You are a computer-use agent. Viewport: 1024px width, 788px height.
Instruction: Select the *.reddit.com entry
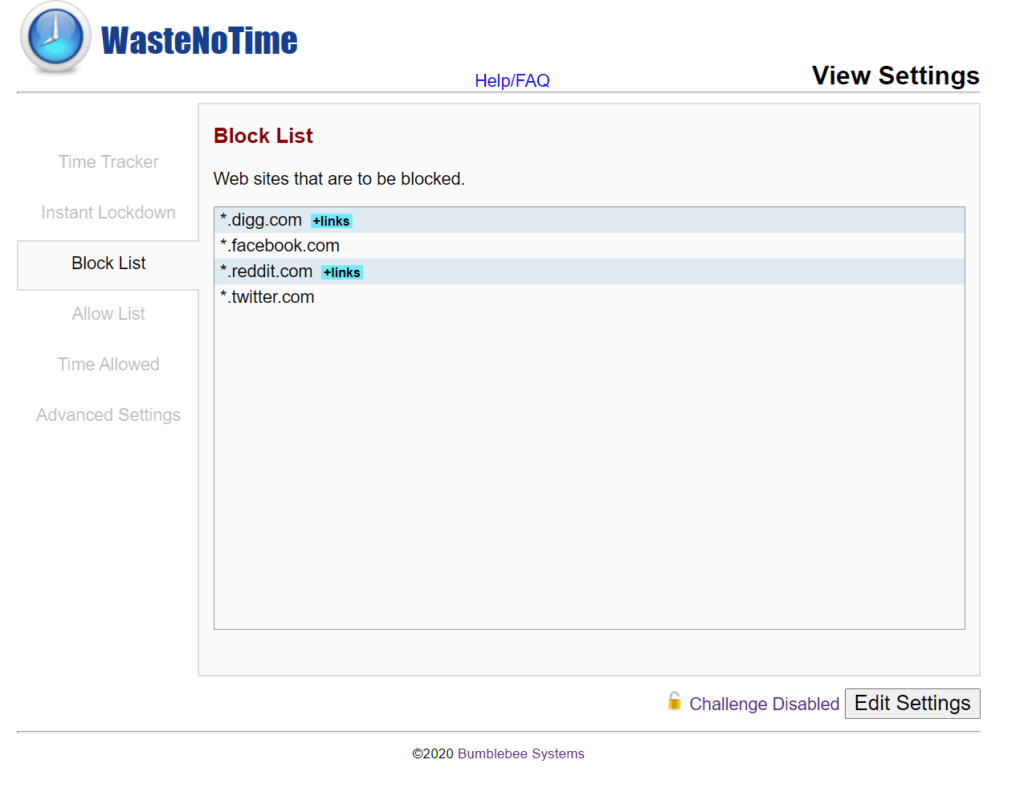(x=589, y=272)
